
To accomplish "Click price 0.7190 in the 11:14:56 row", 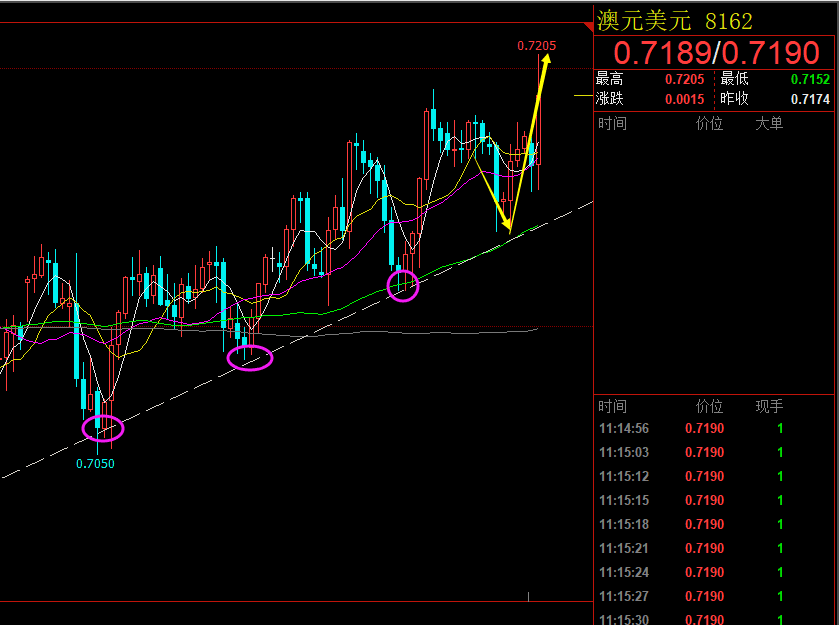I will click(x=705, y=429).
